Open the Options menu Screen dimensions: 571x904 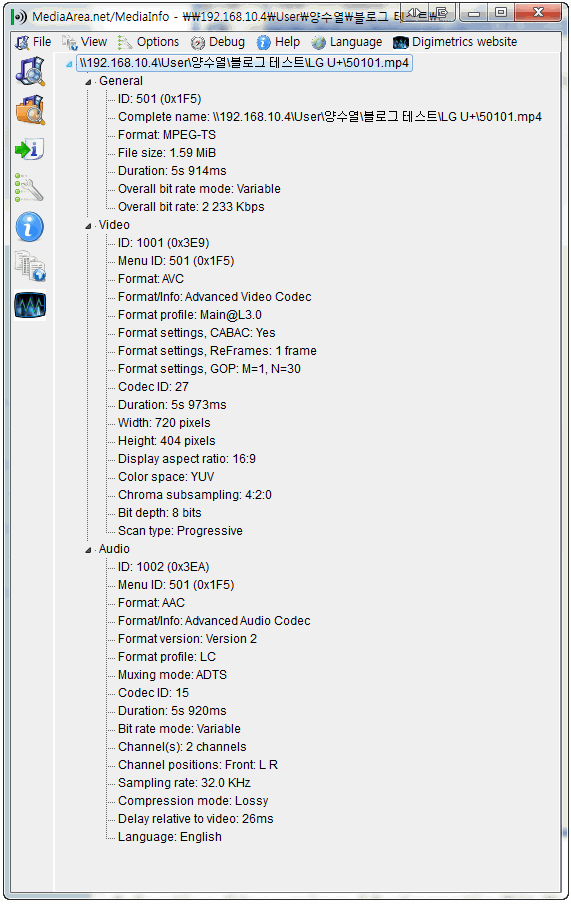(149, 42)
